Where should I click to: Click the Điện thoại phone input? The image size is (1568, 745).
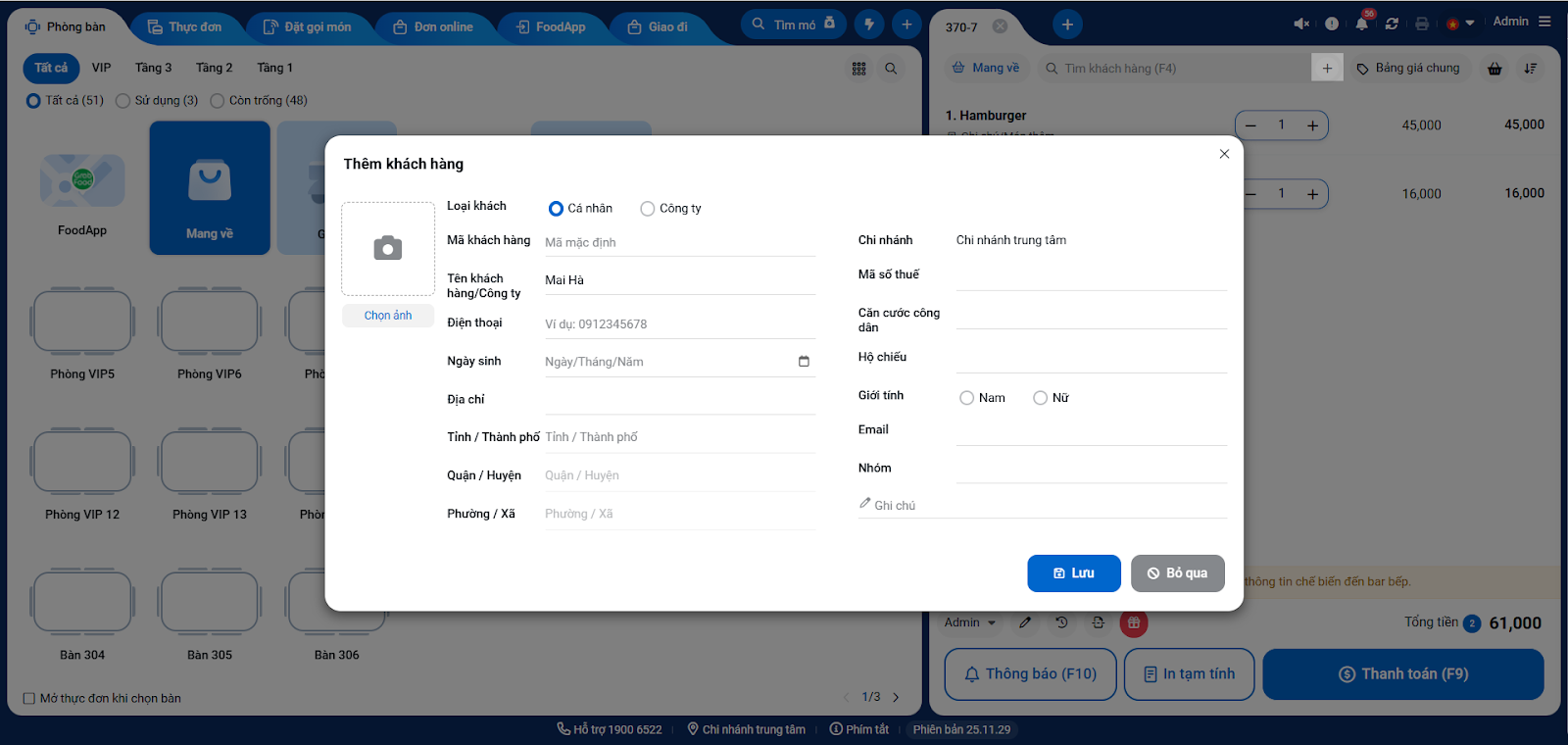click(x=680, y=323)
